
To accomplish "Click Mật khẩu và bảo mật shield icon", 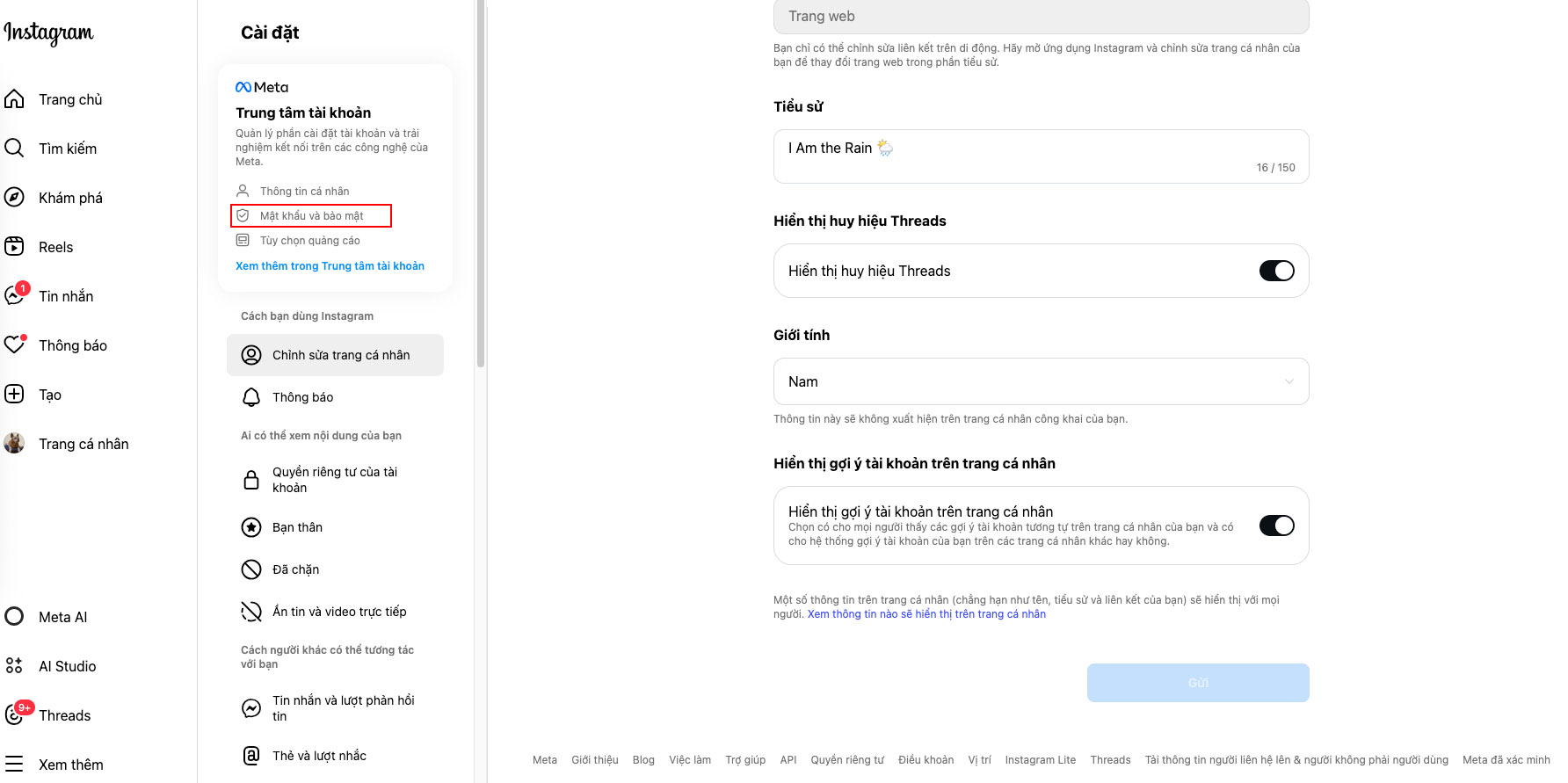I will point(243,215).
